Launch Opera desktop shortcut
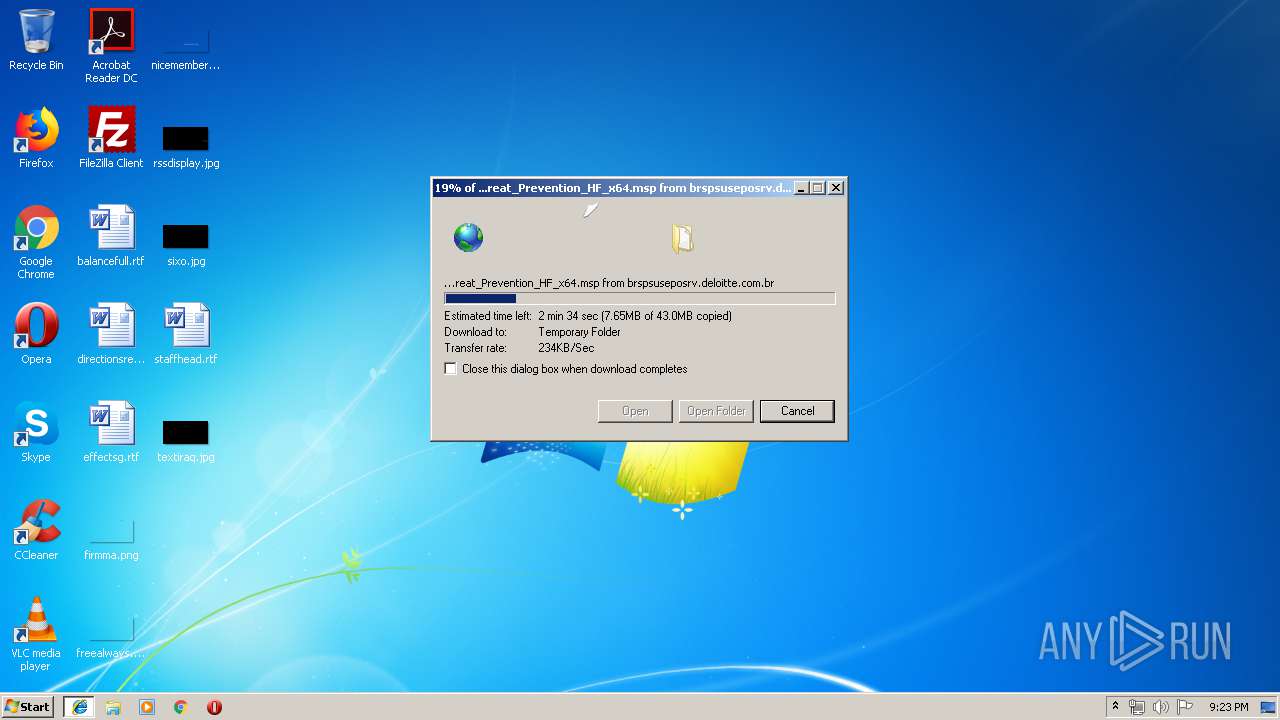 click(36, 334)
